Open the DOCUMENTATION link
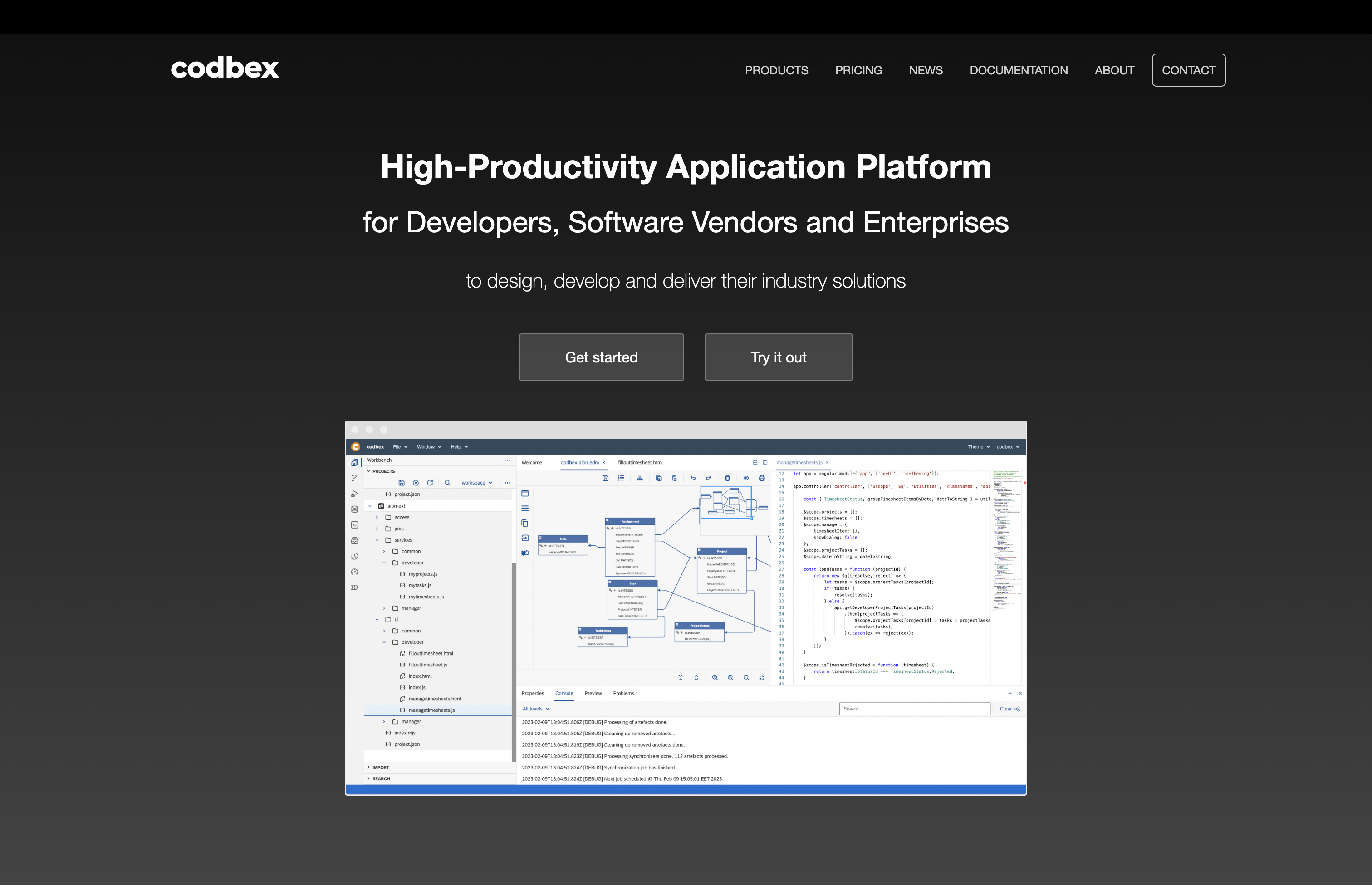1372x891 pixels. point(1019,70)
